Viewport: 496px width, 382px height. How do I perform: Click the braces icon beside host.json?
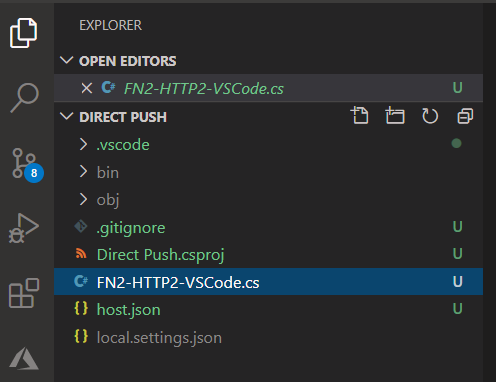click(81, 308)
